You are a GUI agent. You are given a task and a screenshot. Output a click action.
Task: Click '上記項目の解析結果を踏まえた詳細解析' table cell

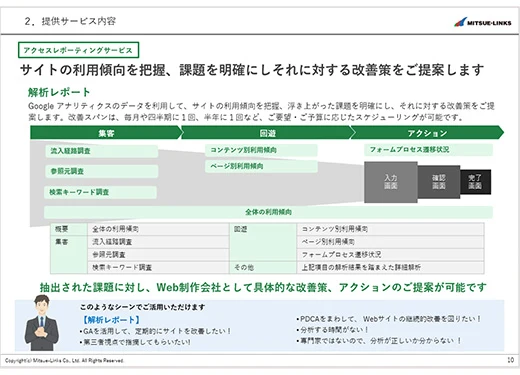point(390,267)
